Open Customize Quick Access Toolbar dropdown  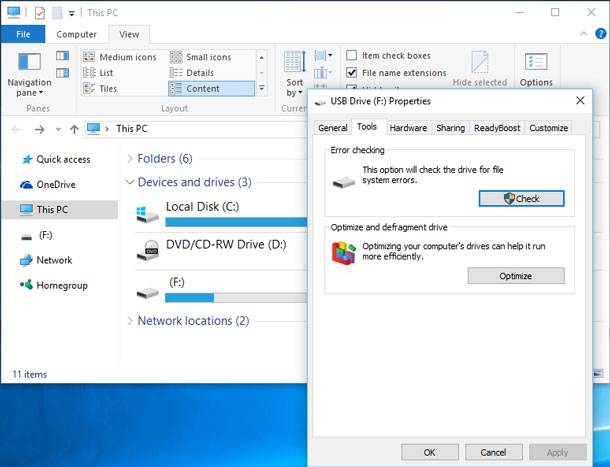pos(71,13)
